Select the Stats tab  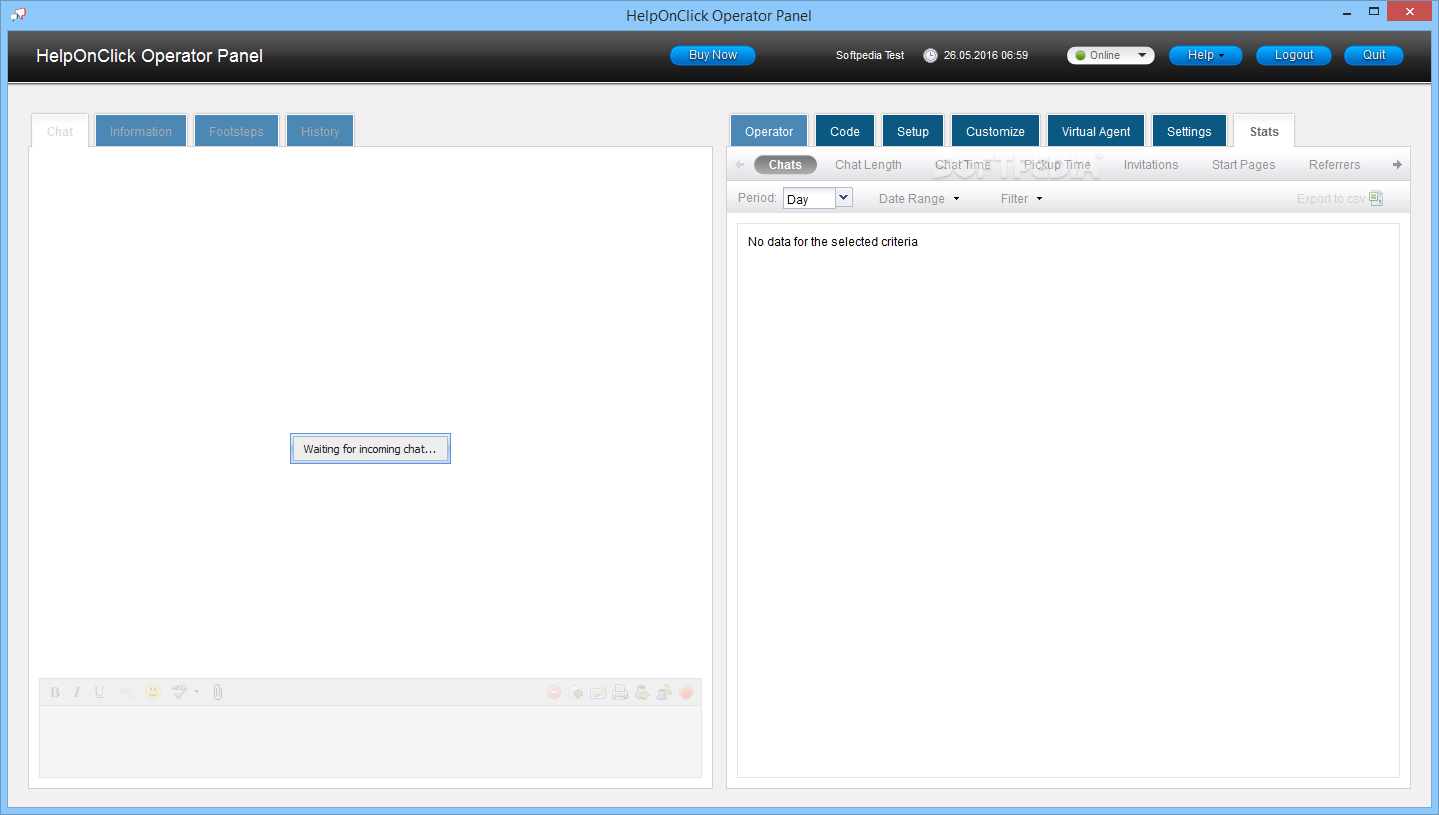click(x=1264, y=131)
